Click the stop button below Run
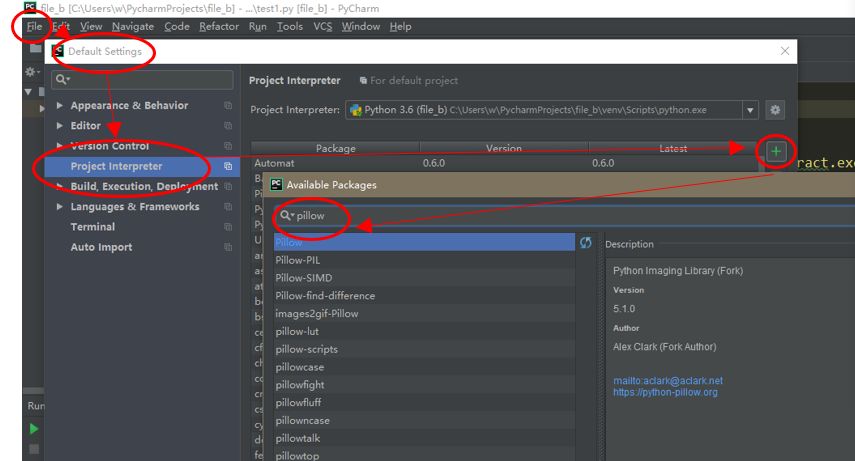Screen dimensions: 855x461 34,449
